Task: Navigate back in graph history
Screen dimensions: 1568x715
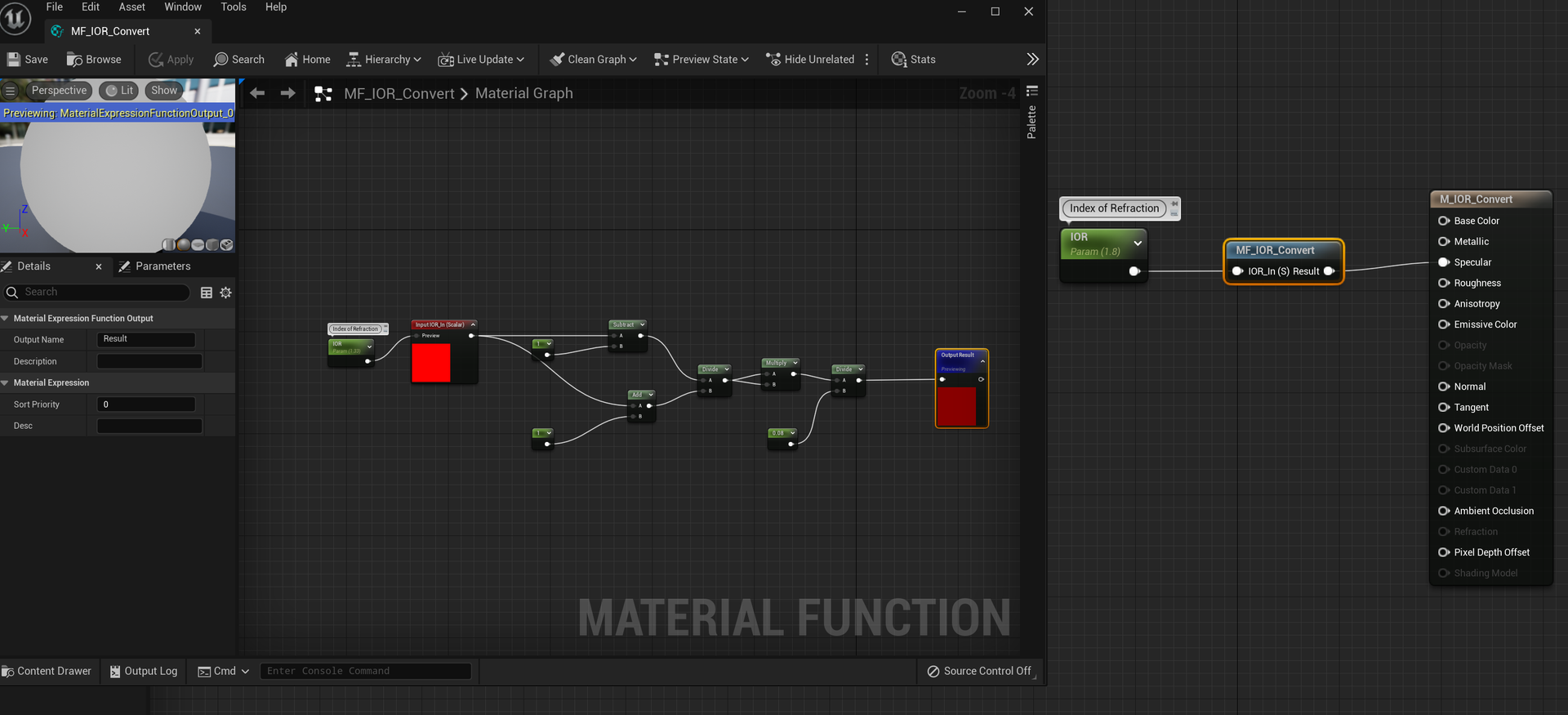Action: 257,93
